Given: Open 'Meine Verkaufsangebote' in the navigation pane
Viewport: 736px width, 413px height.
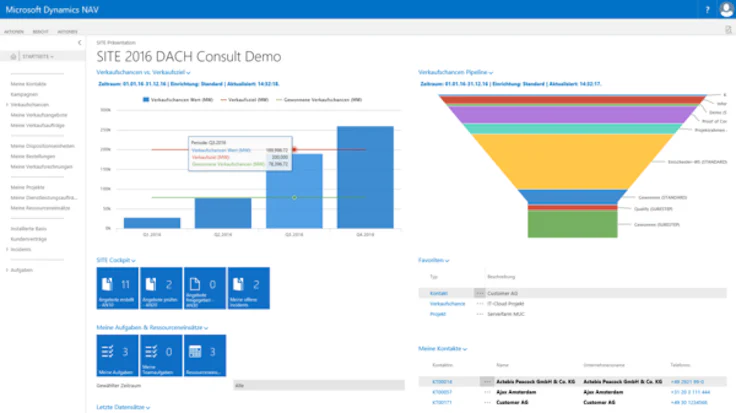Looking at the screenshot, I should click(39, 115).
